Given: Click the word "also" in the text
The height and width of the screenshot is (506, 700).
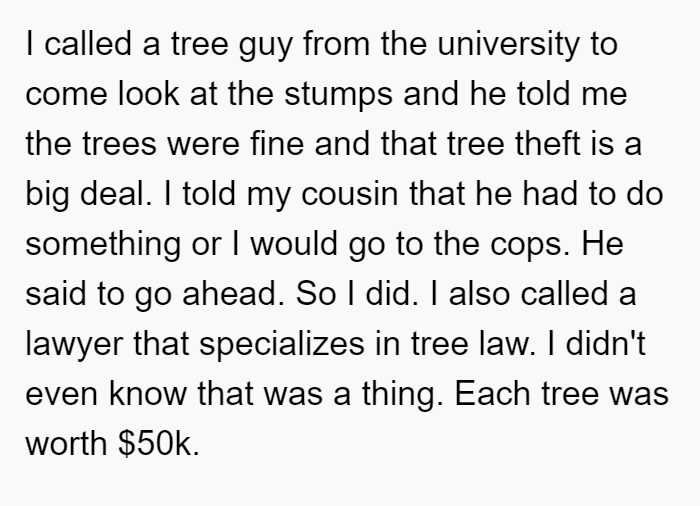Looking at the screenshot, I should 479,294.
